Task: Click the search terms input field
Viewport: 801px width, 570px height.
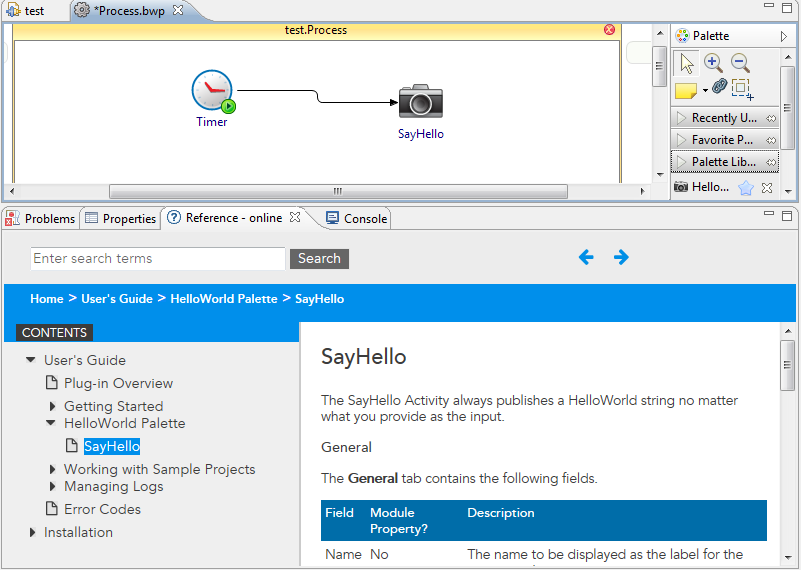Action: pyautogui.click(x=158, y=258)
